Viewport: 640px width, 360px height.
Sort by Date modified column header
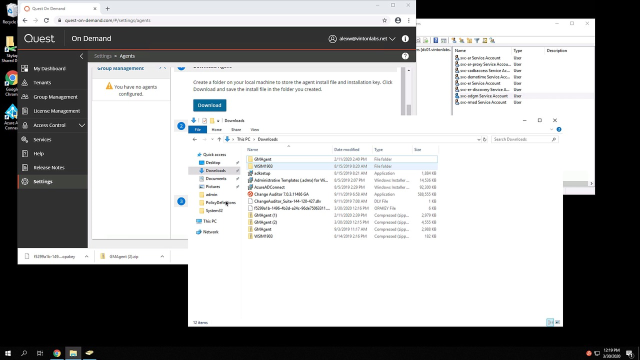[x=346, y=150]
